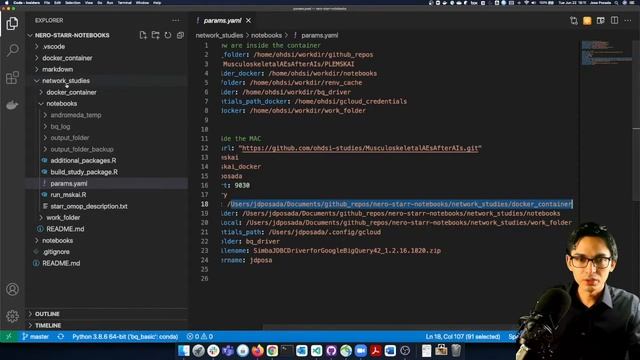This screenshot has width=640, height=360.
Task: Open run_mskai.R file
Action: [x=68, y=195]
